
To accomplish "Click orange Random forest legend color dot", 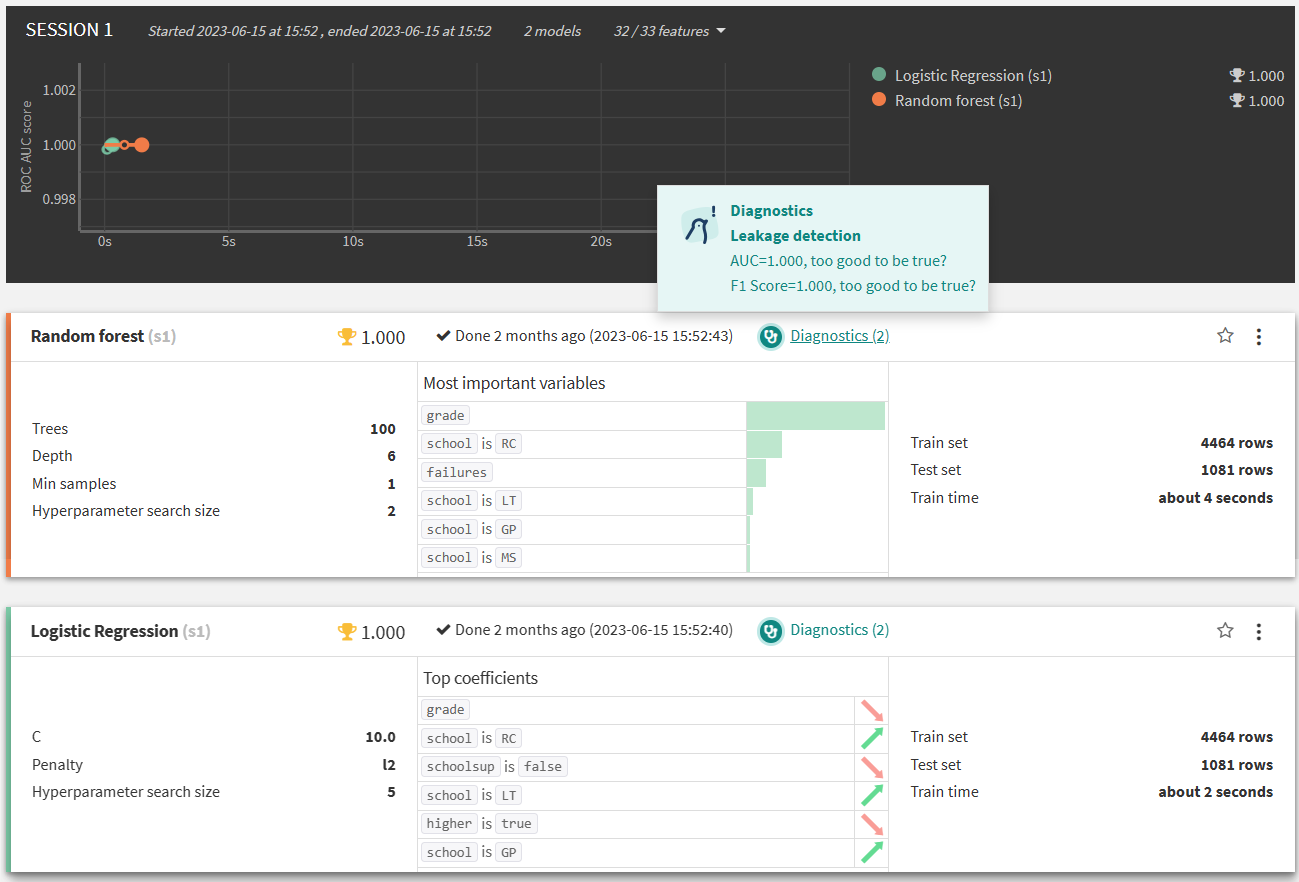I will [879, 100].
